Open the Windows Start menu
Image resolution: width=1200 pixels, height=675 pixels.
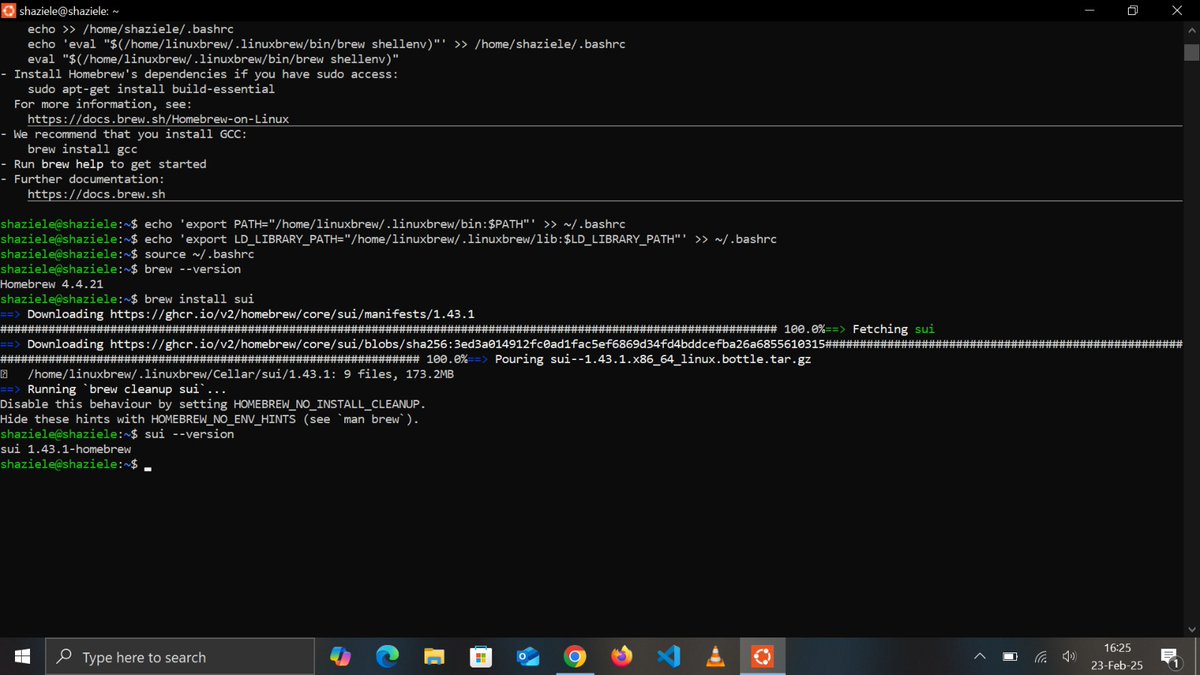22,657
